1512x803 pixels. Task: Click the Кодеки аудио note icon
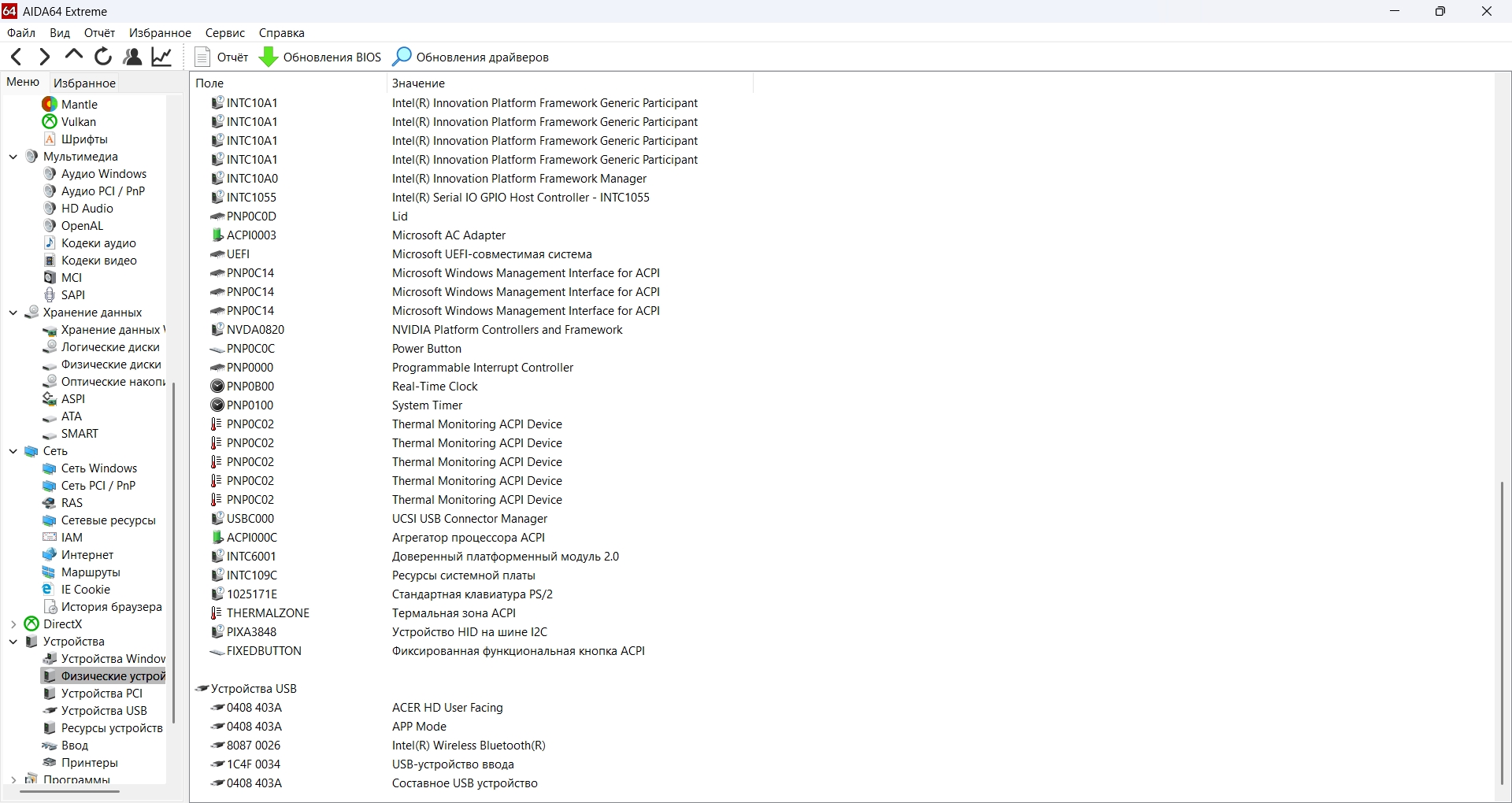[x=50, y=242]
